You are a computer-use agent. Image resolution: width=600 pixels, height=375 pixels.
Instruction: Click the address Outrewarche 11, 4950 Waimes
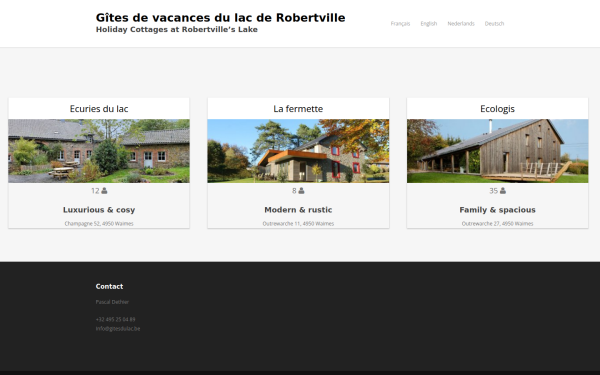click(x=298, y=223)
